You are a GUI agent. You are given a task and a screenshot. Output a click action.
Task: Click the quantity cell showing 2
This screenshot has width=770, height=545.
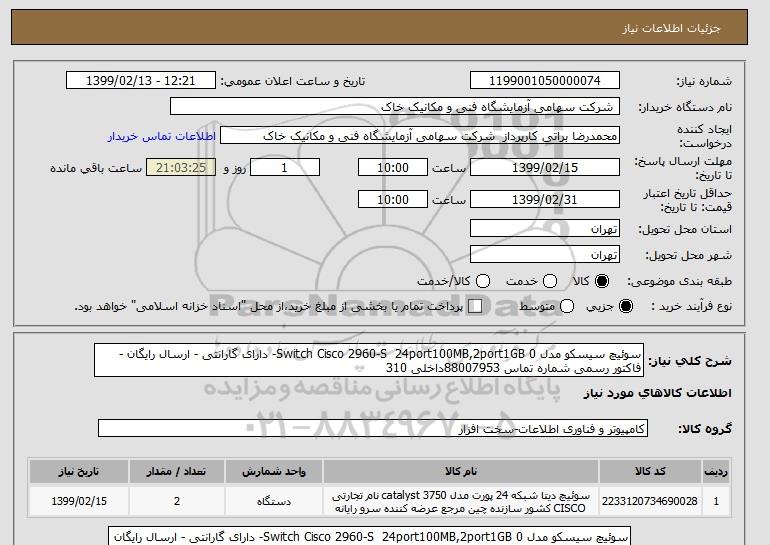177,501
